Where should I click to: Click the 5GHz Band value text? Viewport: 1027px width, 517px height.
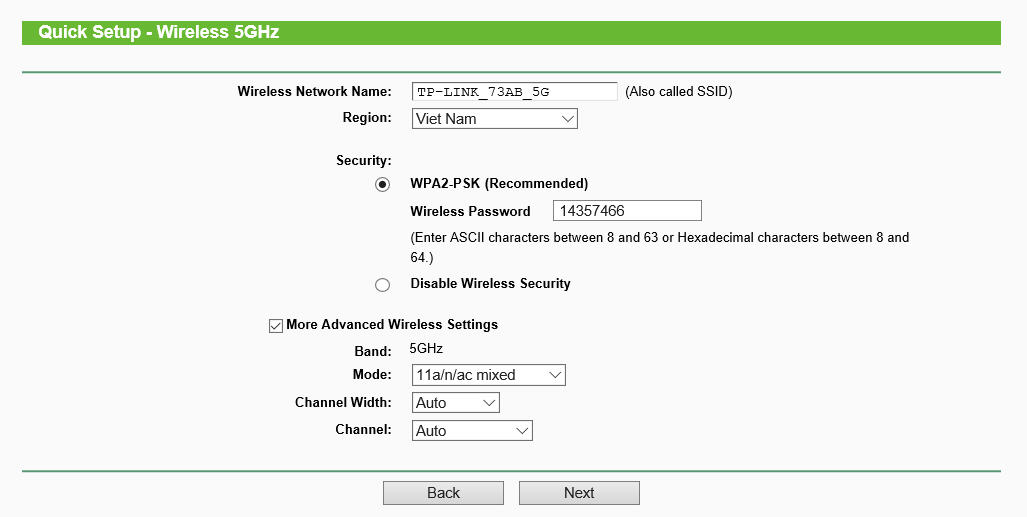[426, 349]
